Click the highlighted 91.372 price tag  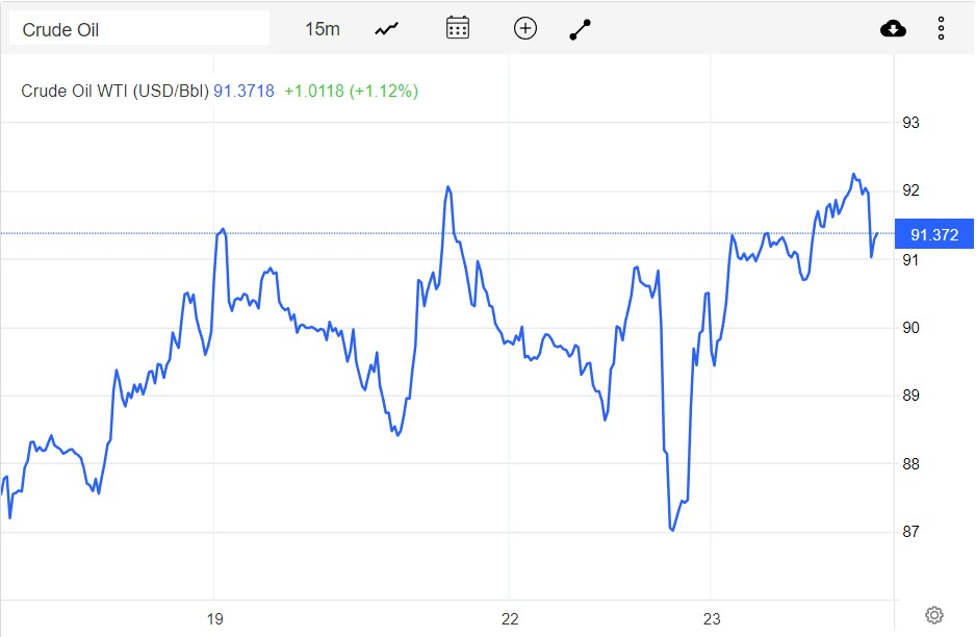pos(934,235)
